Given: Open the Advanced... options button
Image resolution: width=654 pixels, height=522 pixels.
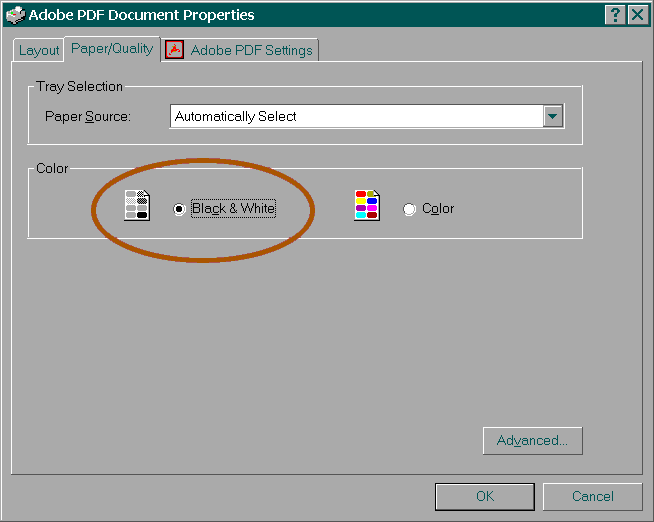Looking at the screenshot, I should (532, 440).
